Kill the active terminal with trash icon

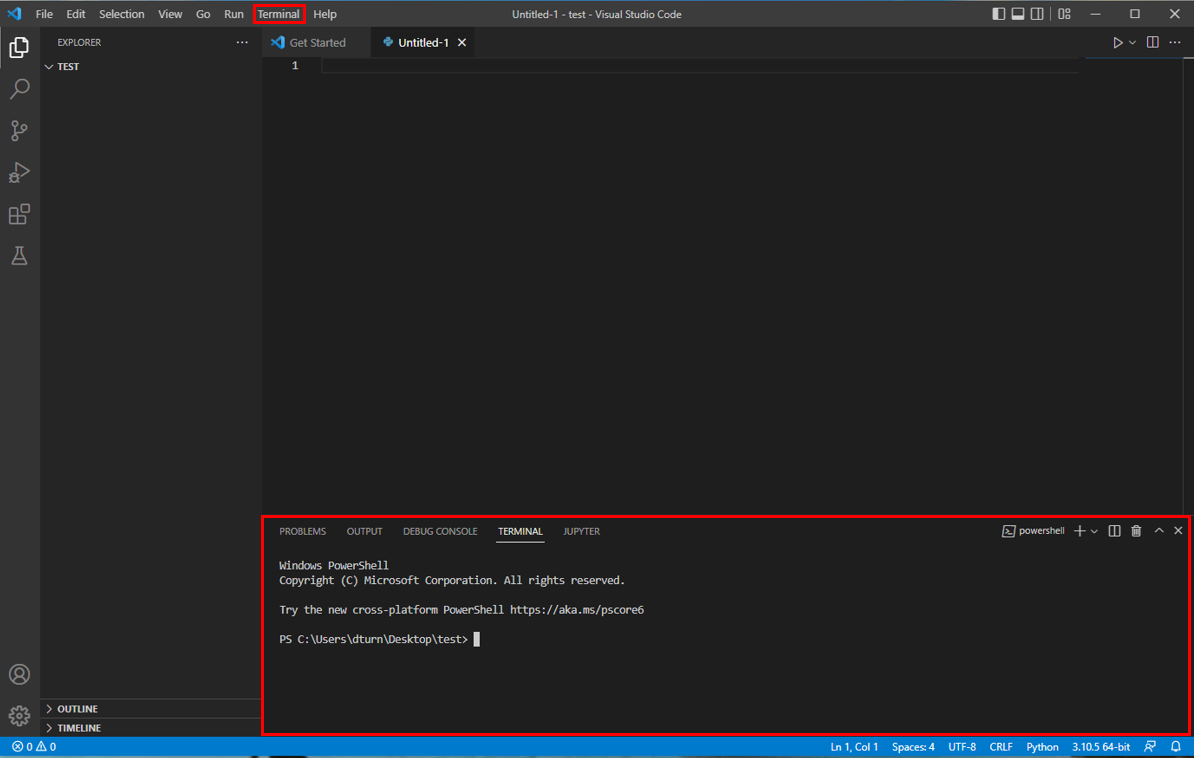1135,531
